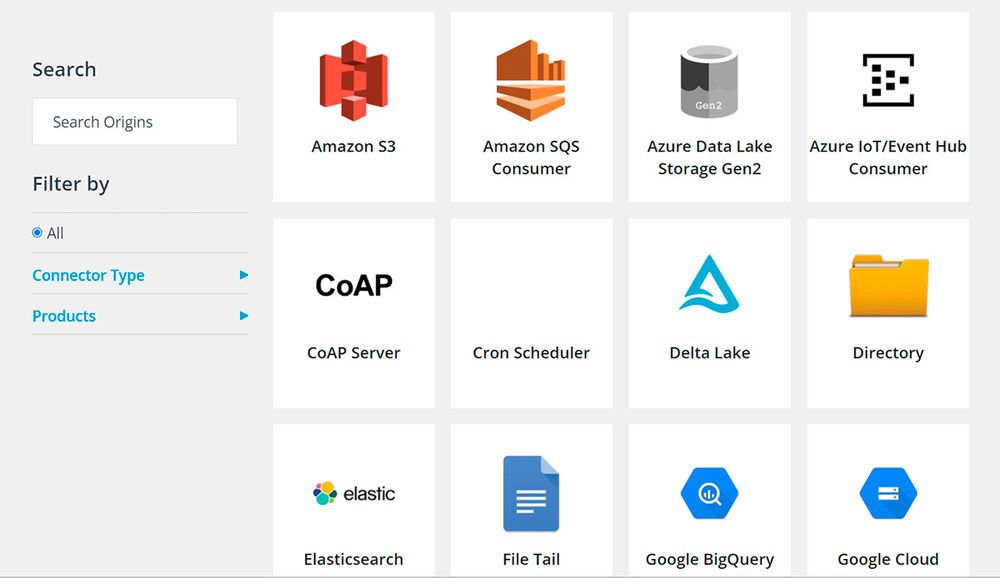1000x578 pixels.
Task: Open the Delta Lake connector icon
Action: [x=709, y=285]
